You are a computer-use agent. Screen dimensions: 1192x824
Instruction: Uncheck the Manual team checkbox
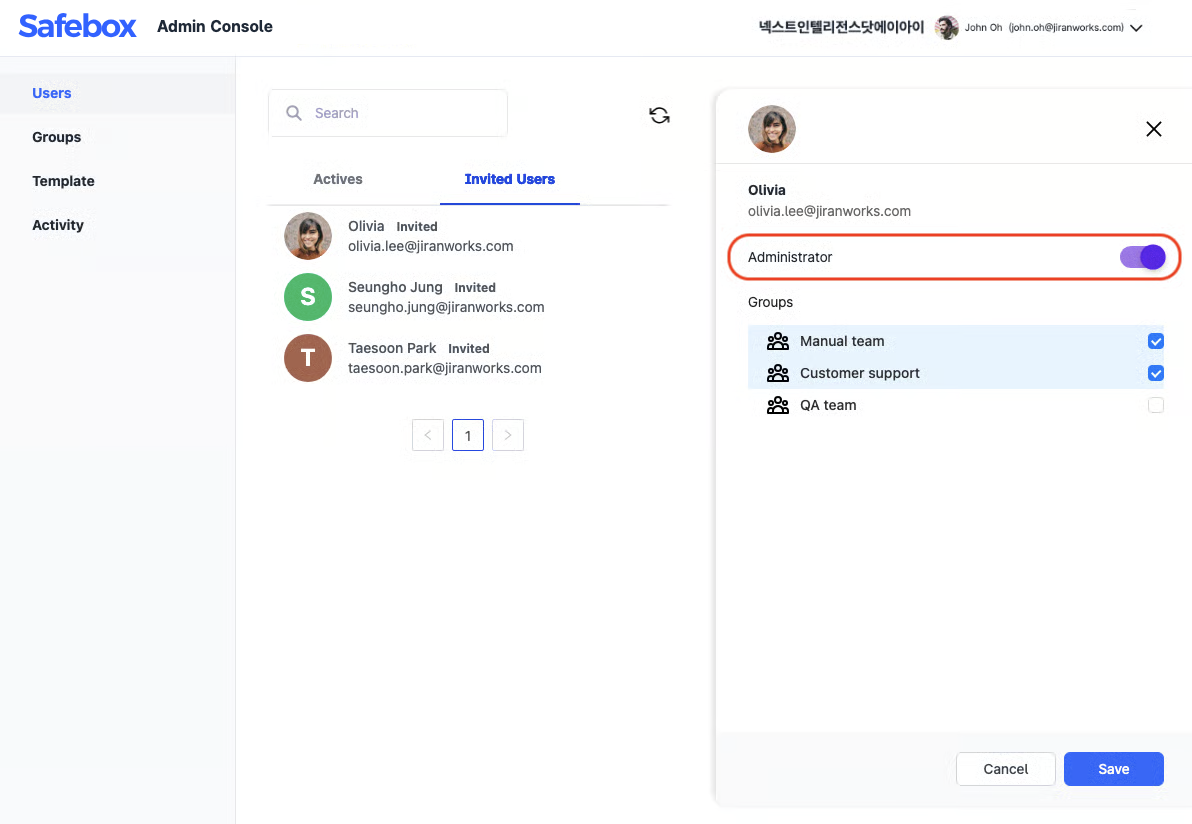[x=1156, y=341]
